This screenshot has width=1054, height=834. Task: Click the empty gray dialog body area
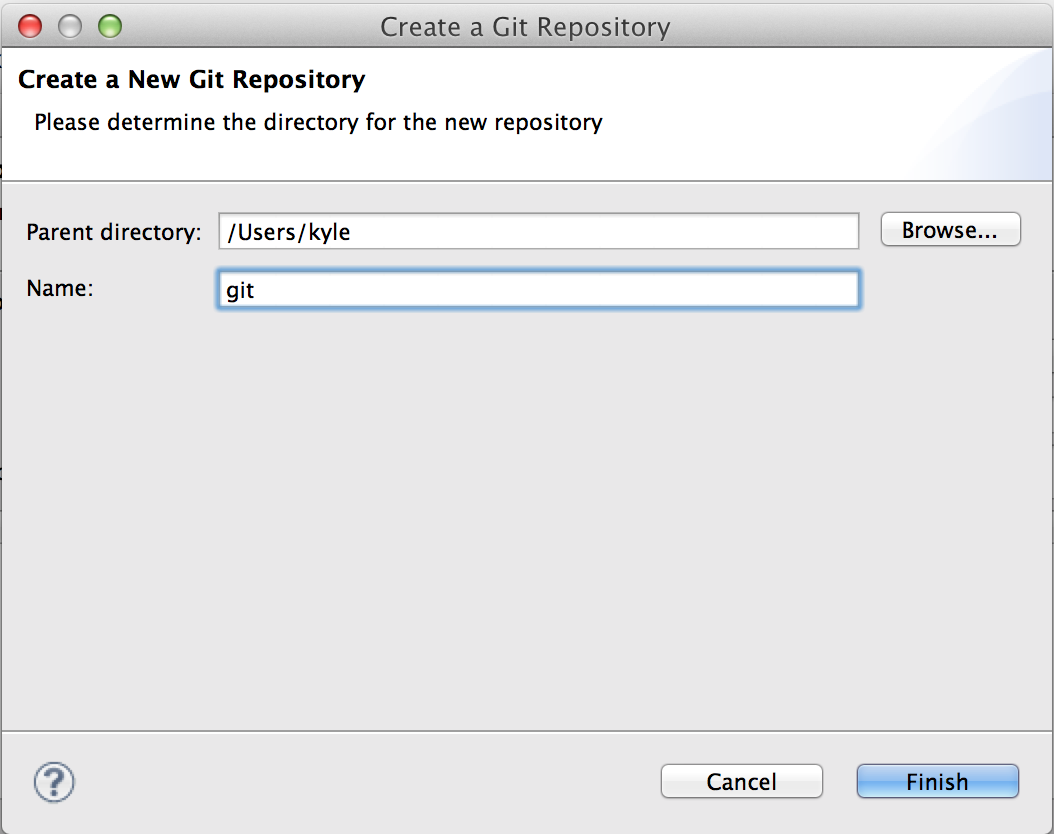point(527,517)
